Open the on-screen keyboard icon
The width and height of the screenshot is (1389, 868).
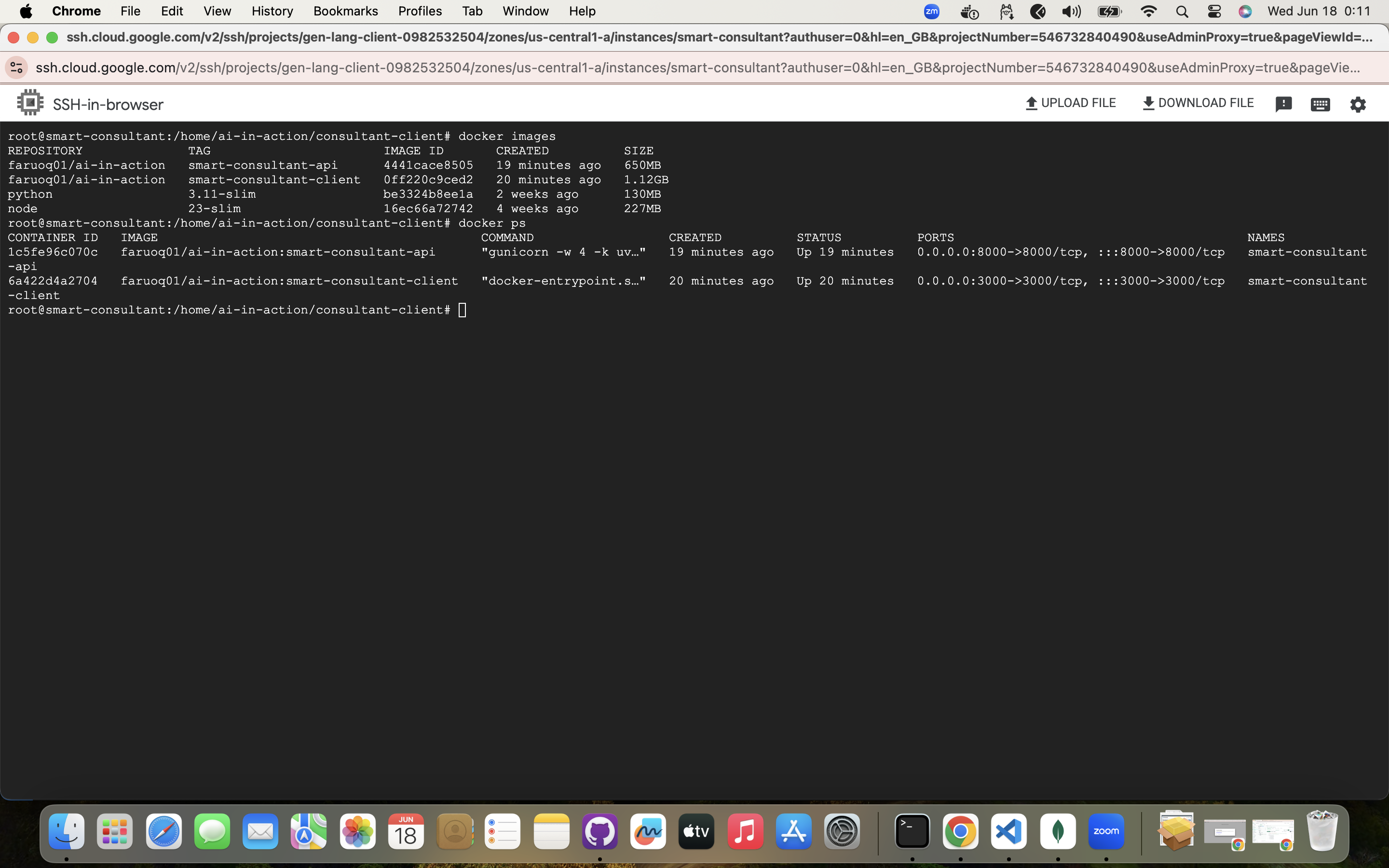coord(1320,104)
